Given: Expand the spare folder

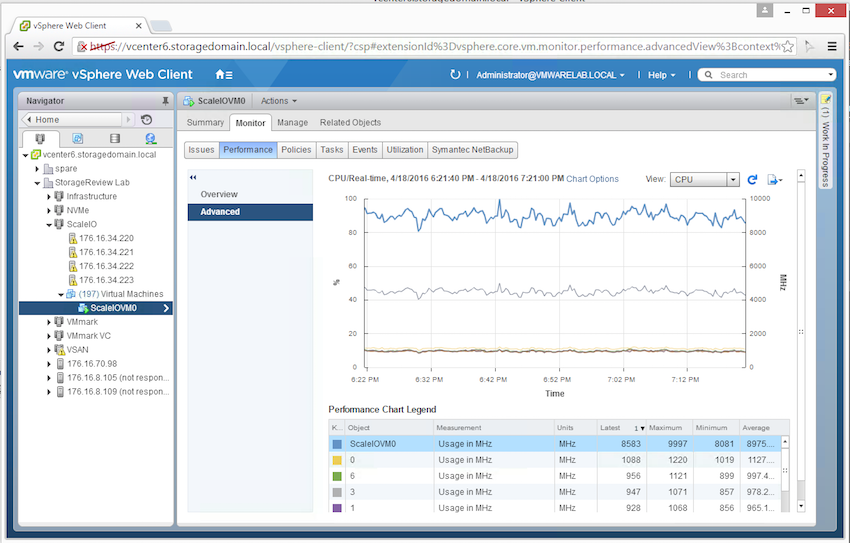Looking at the screenshot, I should (37, 169).
